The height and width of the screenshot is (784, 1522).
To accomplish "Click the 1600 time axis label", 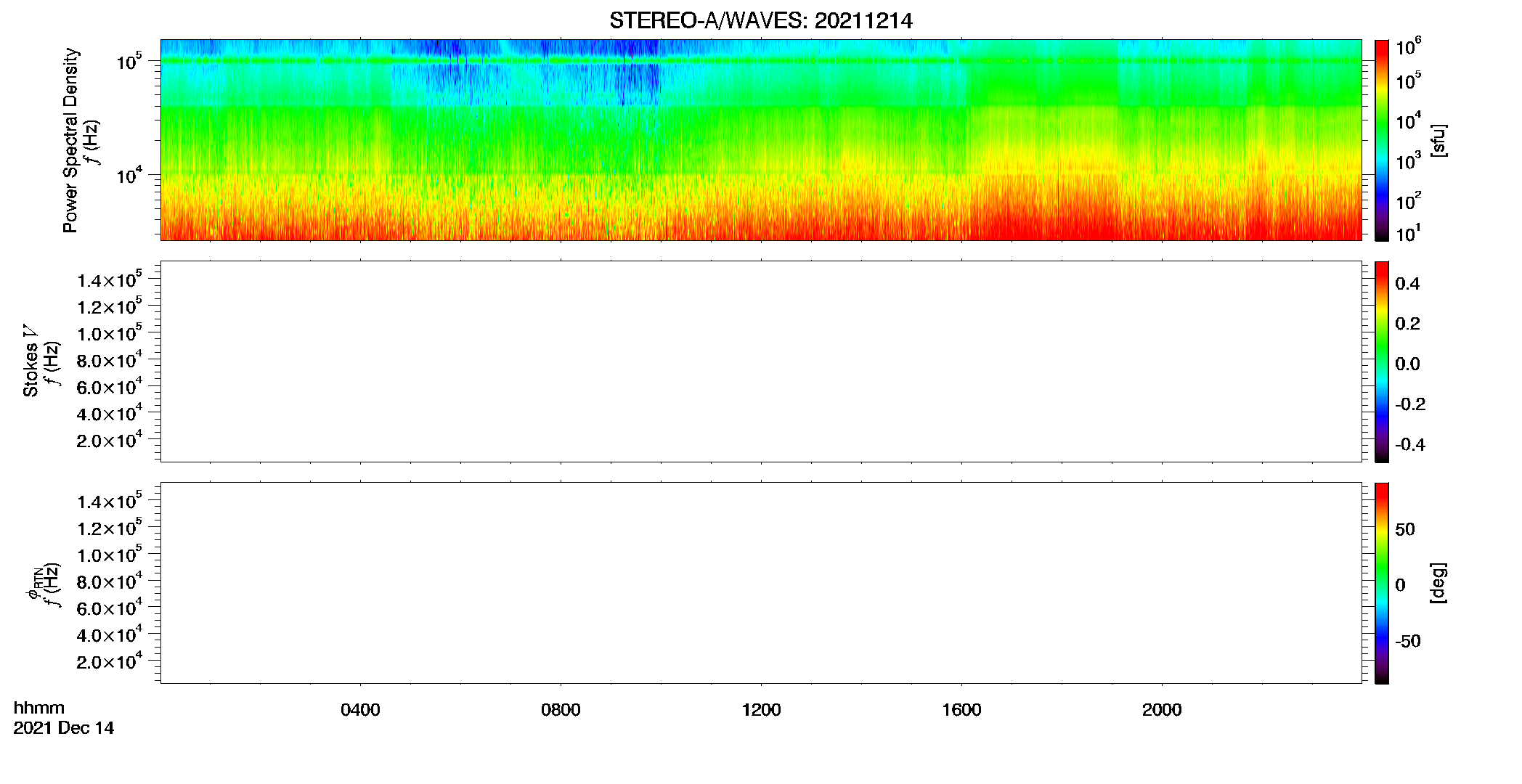I will pos(961,710).
